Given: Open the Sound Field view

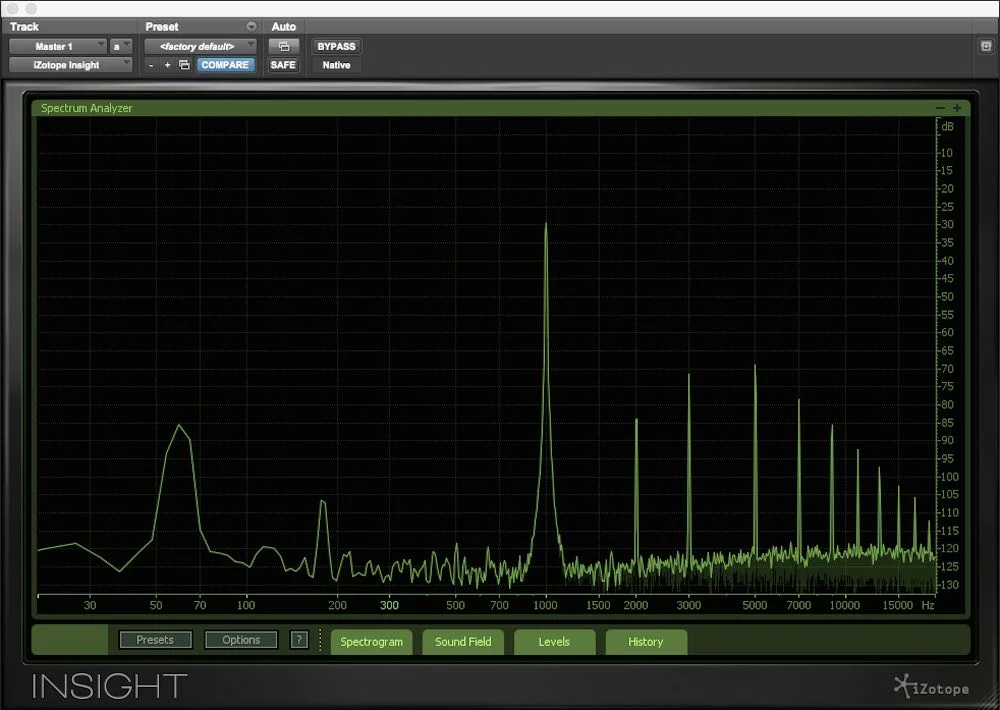Looking at the screenshot, I should click(x=463, y=643).
